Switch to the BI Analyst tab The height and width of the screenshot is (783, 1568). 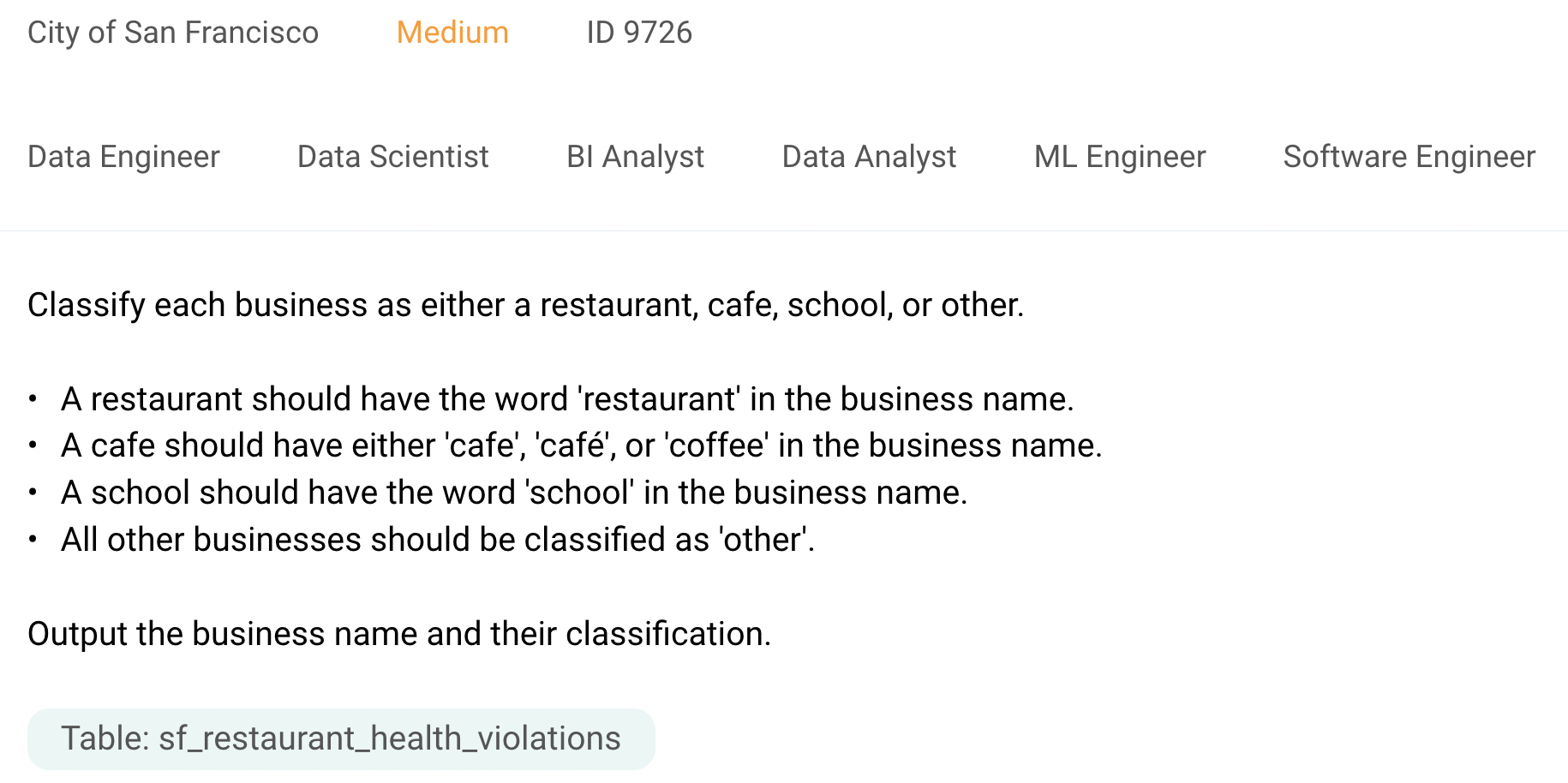[635, 157]
